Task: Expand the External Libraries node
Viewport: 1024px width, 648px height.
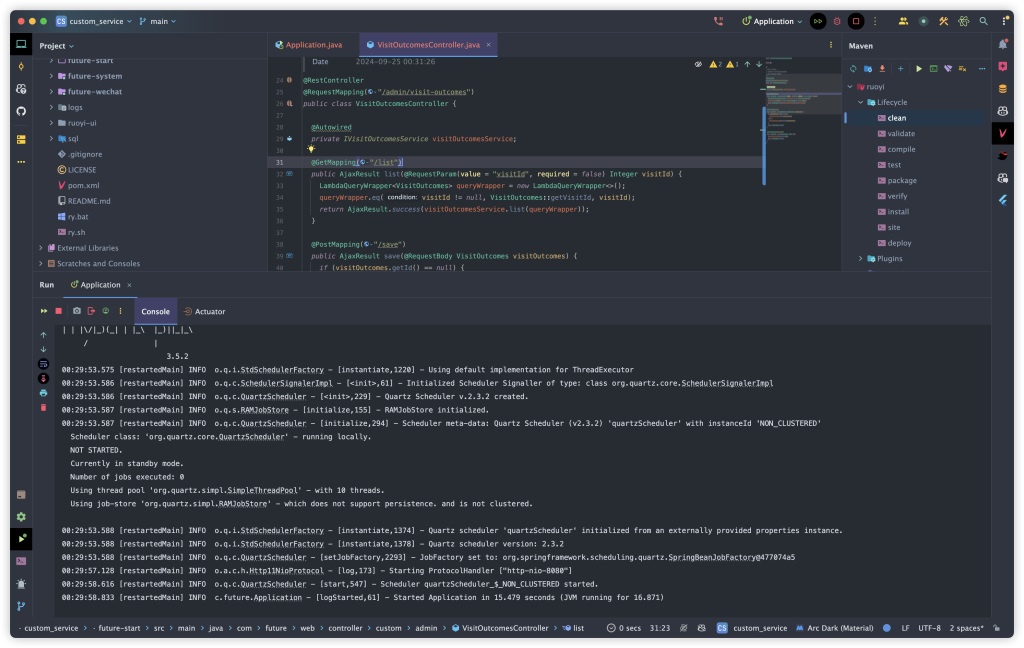Action: pos(41,248)
